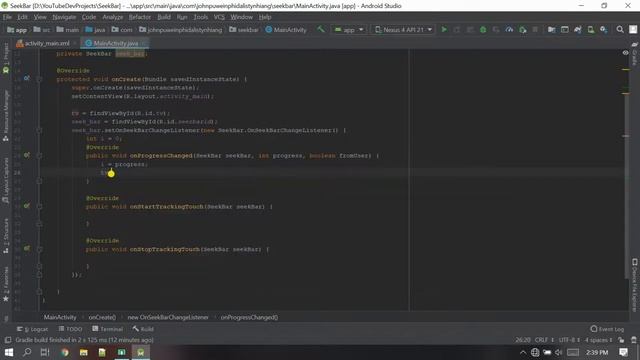Open Favorites side tool window

(6, 284)
